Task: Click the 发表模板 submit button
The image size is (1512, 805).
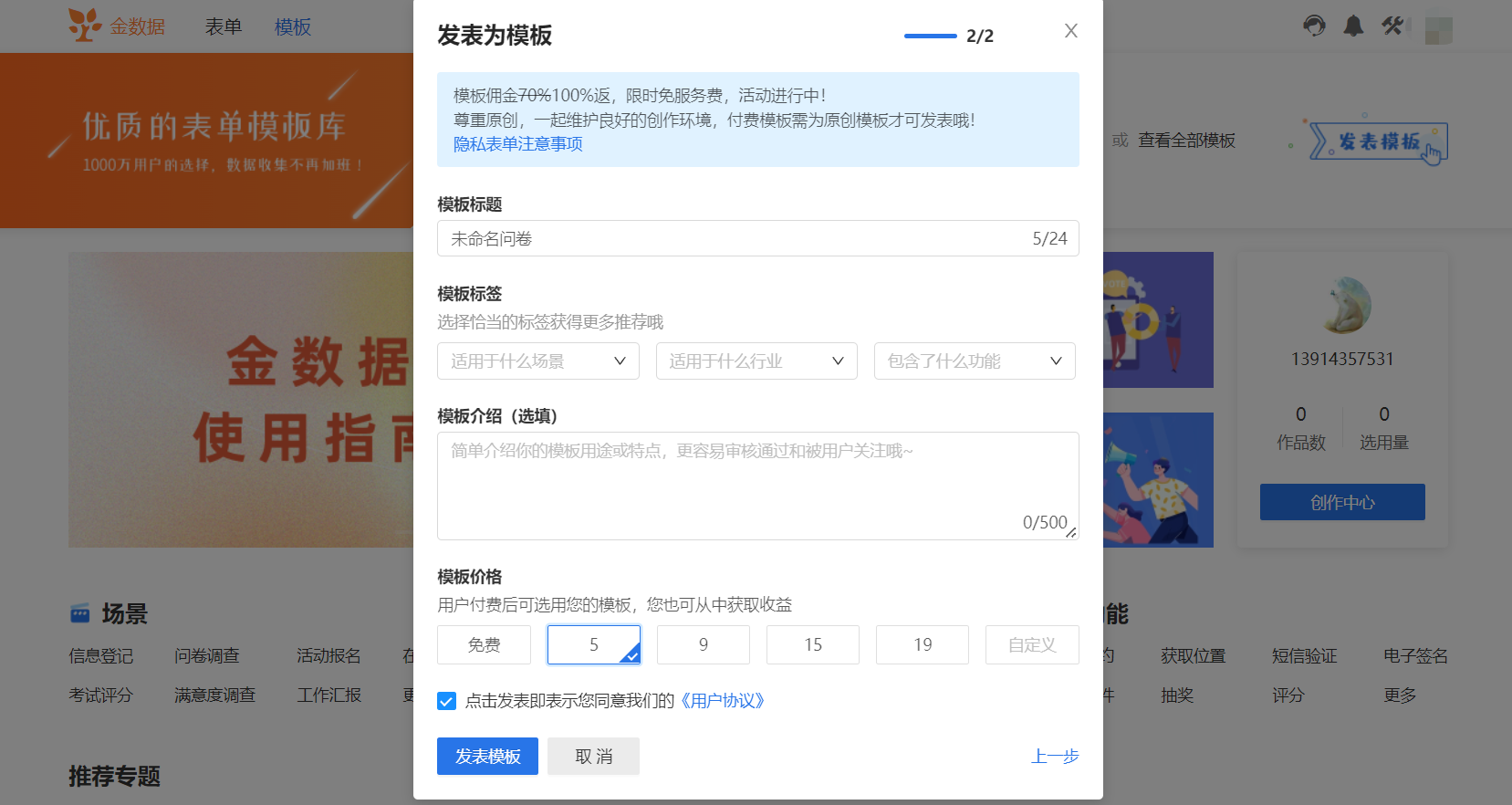Action: 487,756
